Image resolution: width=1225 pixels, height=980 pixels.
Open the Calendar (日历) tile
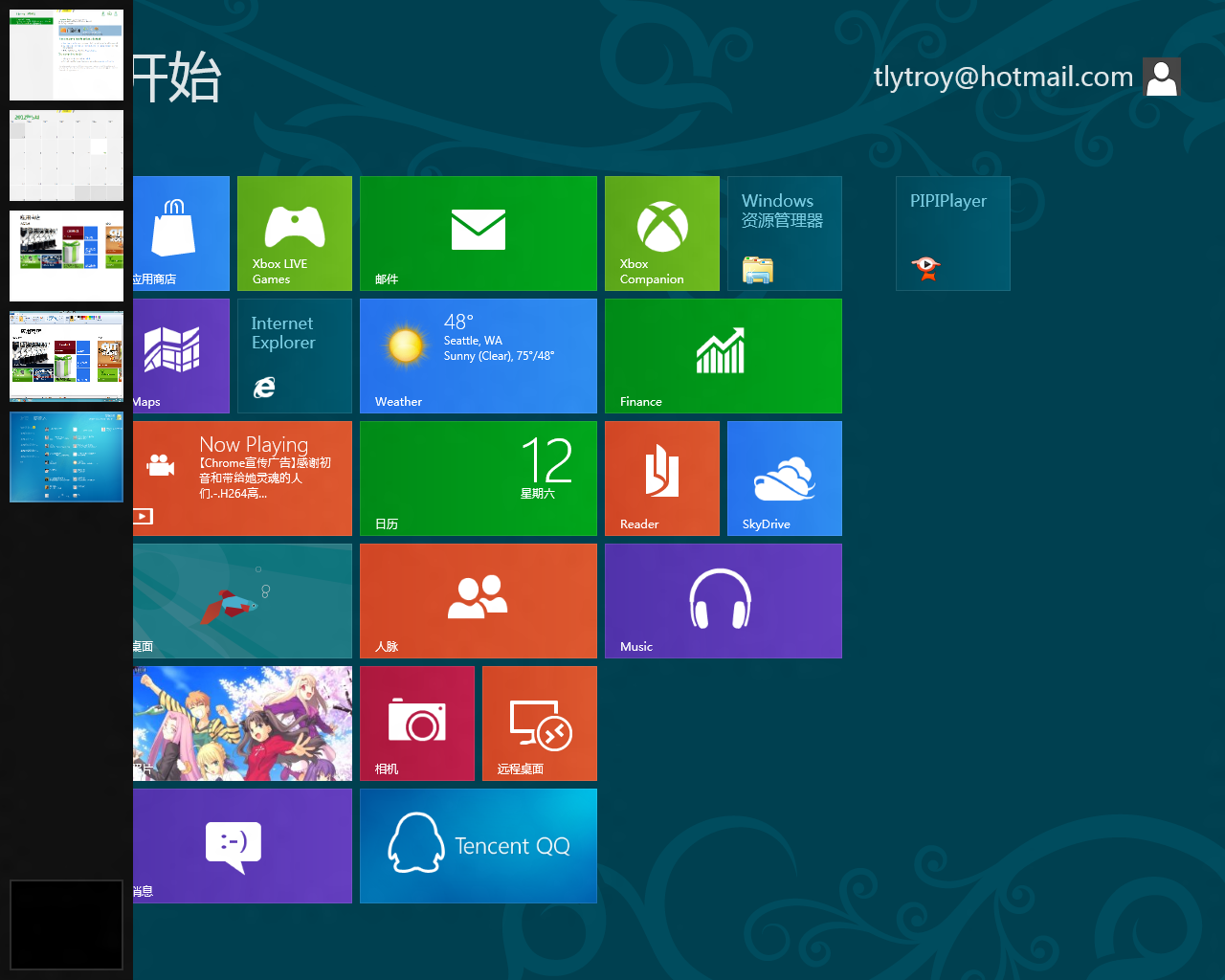pyautogui.click(x=479, y=479)
